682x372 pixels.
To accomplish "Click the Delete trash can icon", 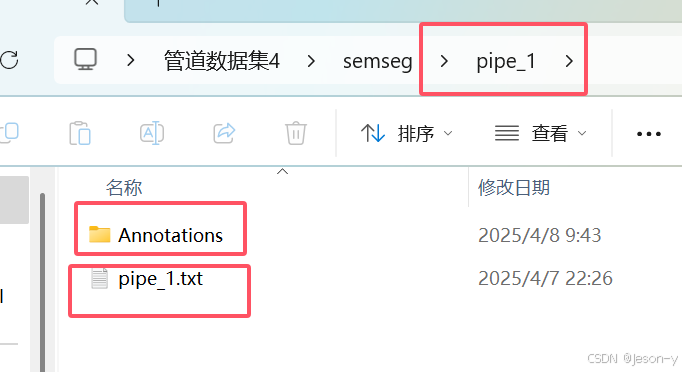I will [296, 133].
